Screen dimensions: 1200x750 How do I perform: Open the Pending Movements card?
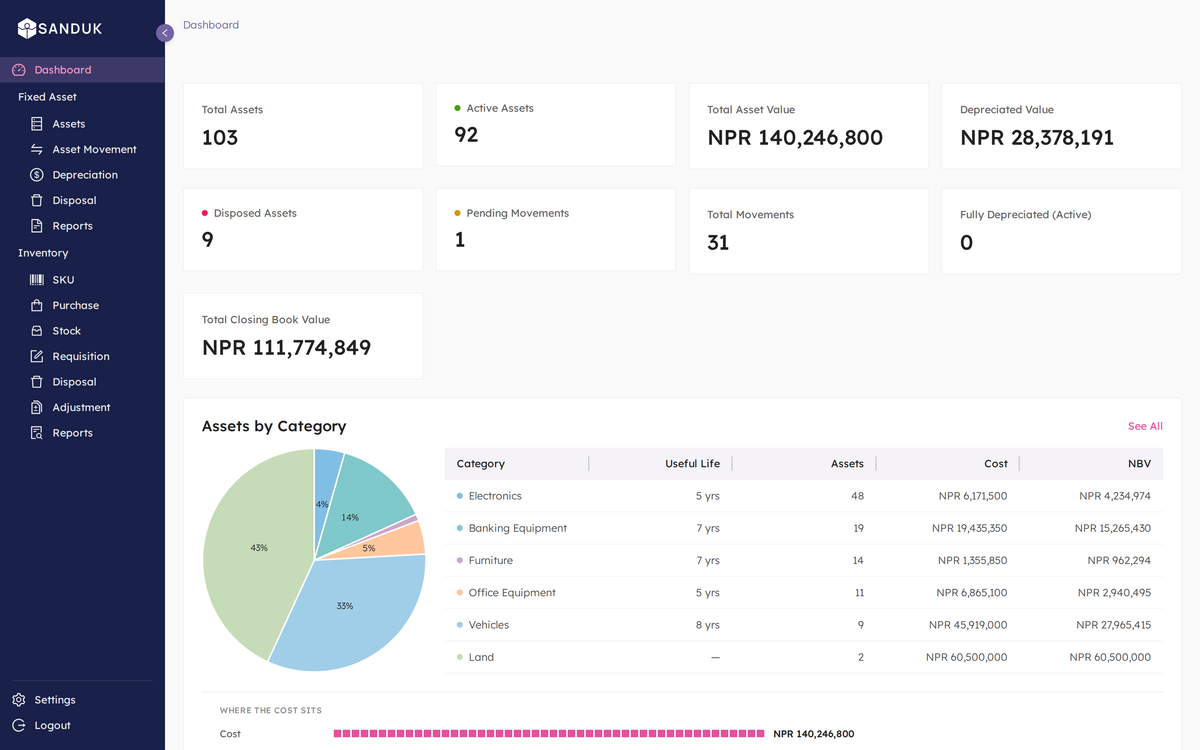coord(556,229)
